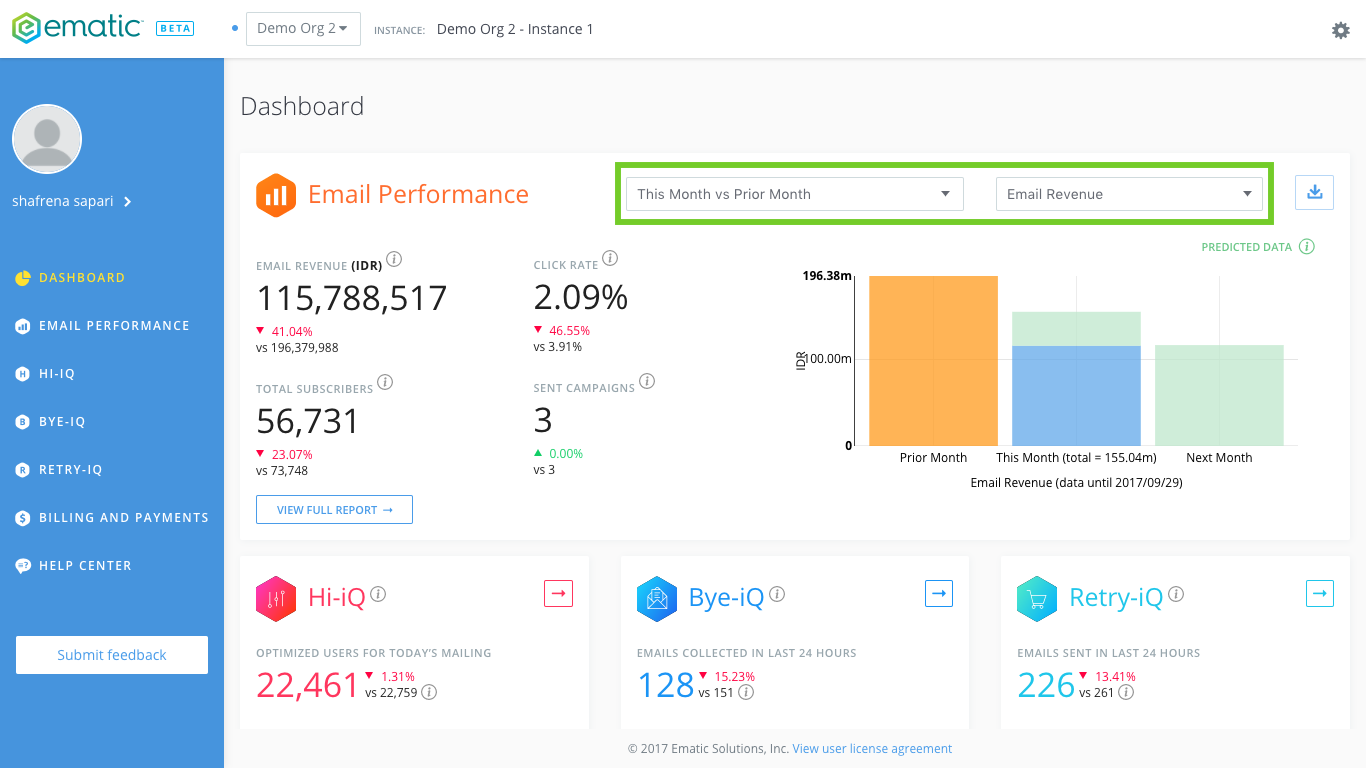Open Email Performance in the sidebar
Viewport: 1366px width, 768px height.
point(112,326)
